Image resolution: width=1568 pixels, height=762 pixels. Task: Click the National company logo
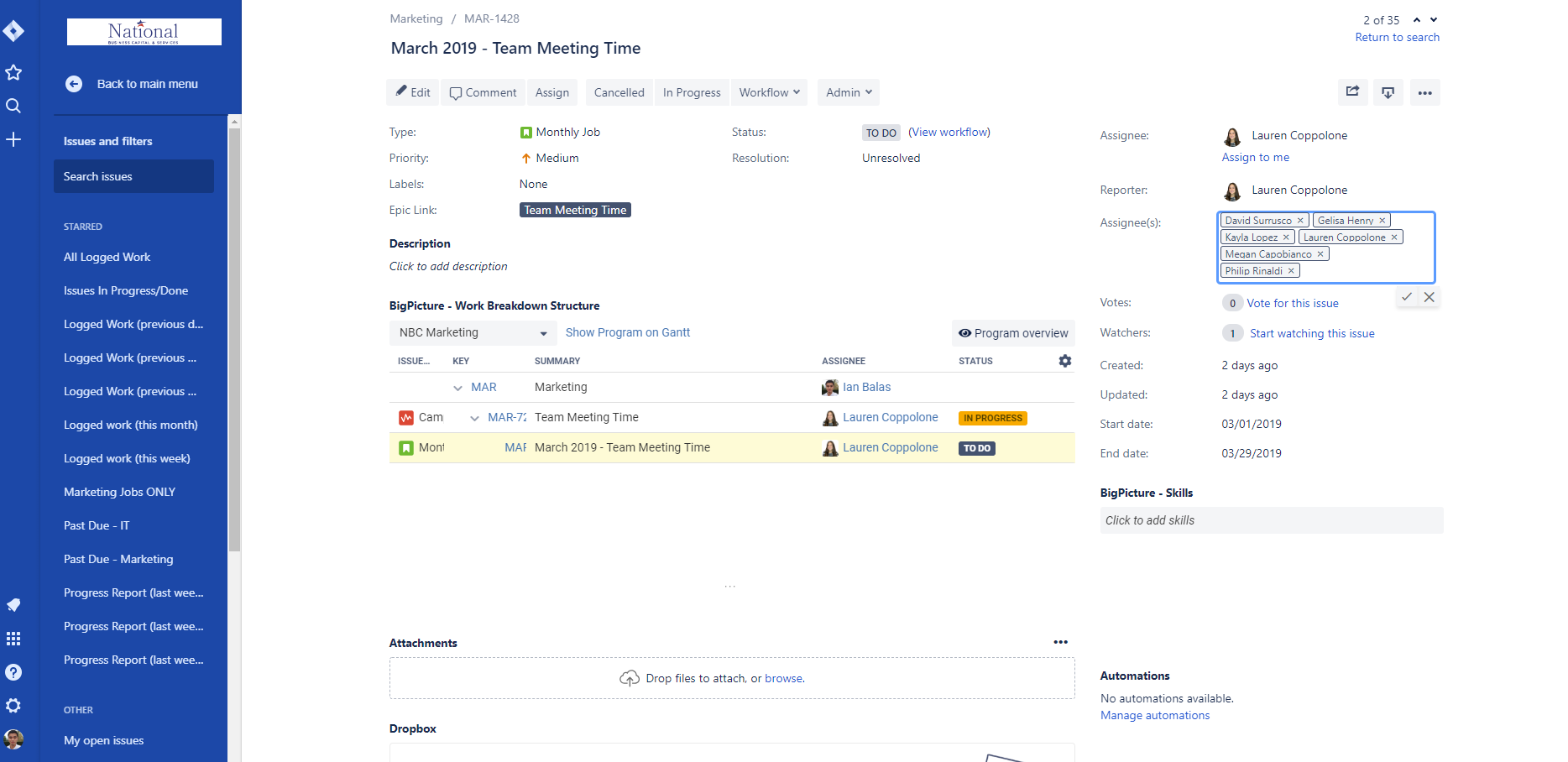click(x=144, y=32)
